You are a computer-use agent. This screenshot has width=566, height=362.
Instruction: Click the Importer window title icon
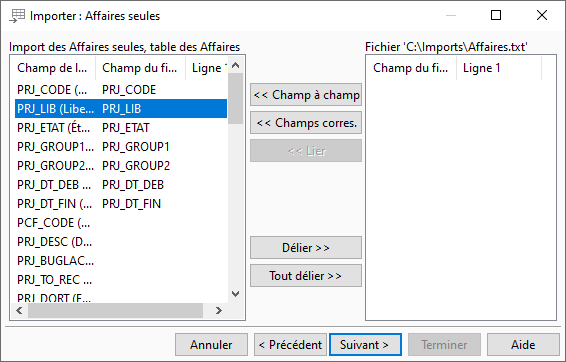(x=17, y=16)
